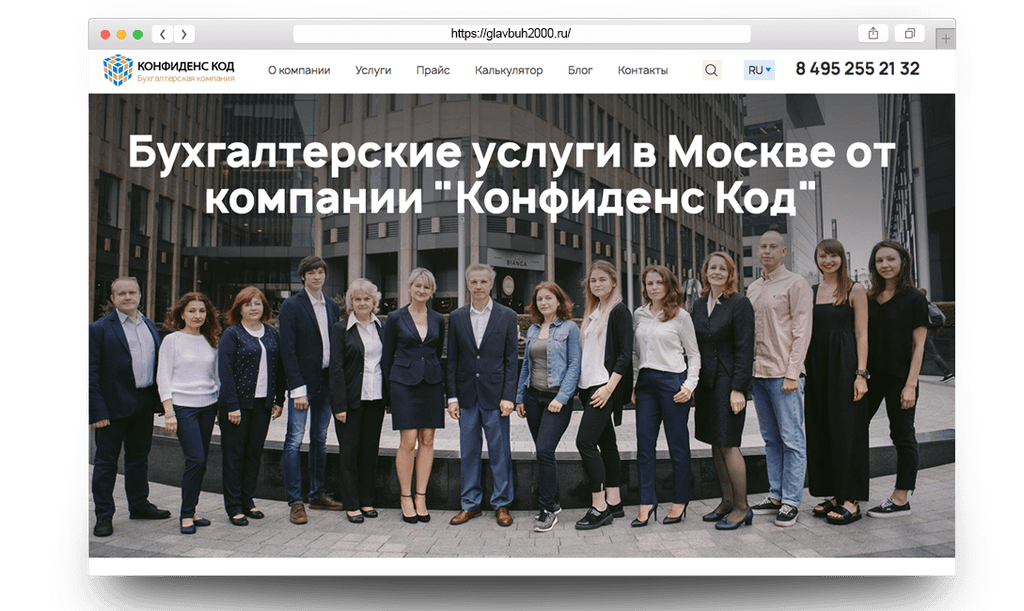
Task: Open the О компании menu item
Action: (299, 70)
